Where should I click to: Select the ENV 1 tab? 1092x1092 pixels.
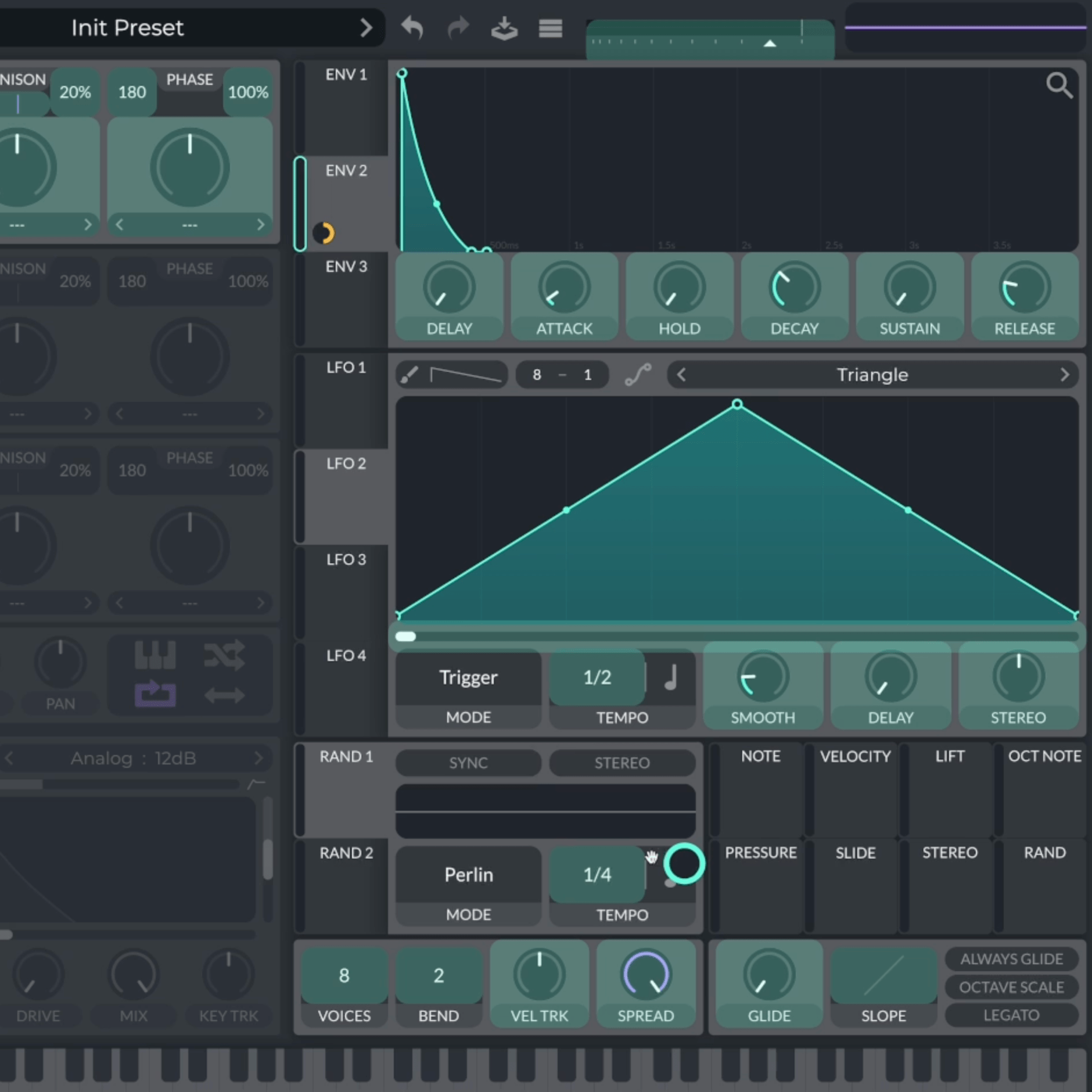pos(341,108)
